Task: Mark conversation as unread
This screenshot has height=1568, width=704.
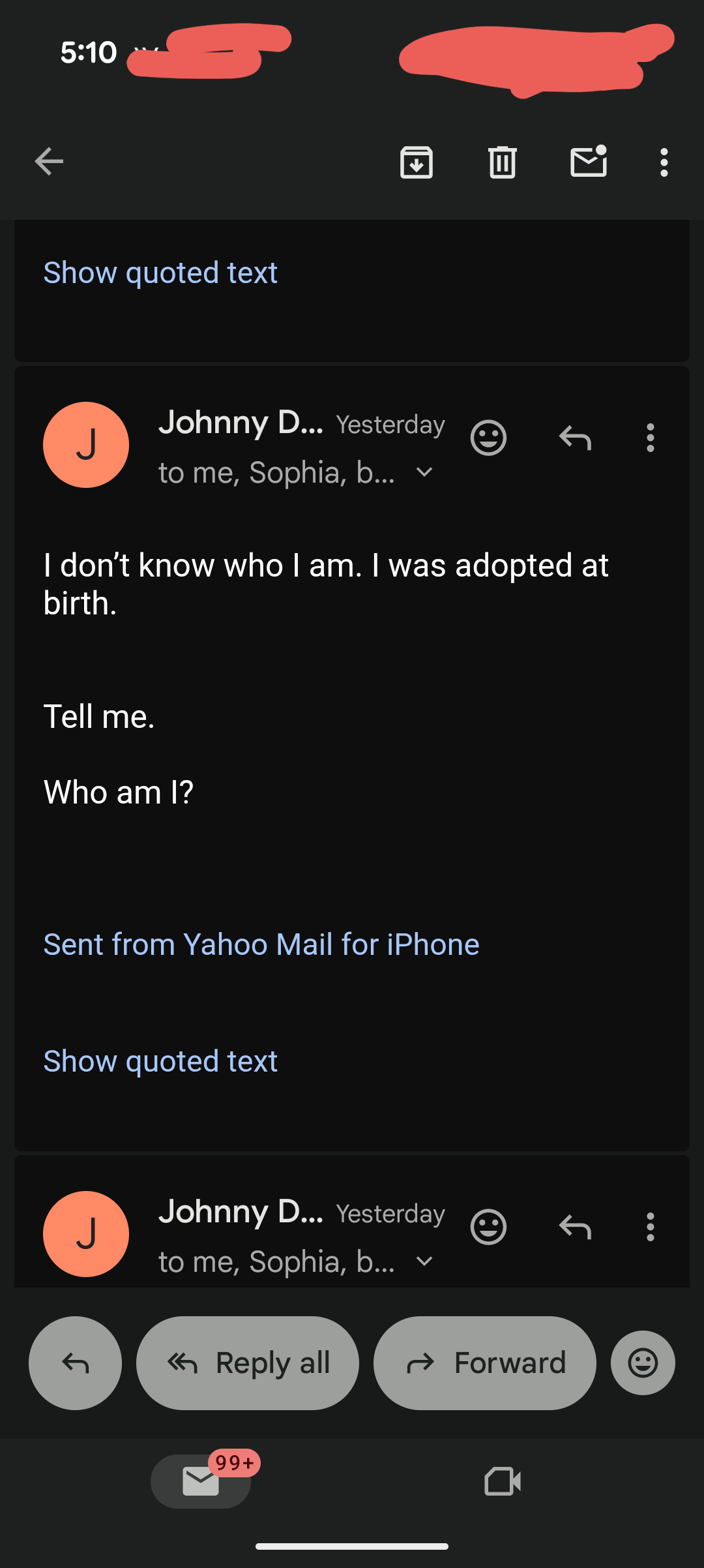Action: (x=589, y=161)
